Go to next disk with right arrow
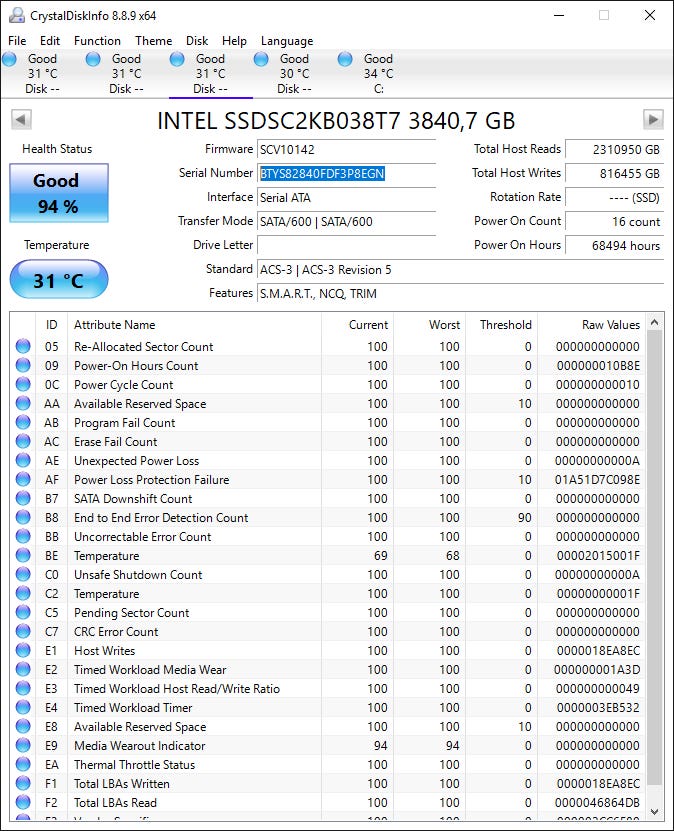Viewport: 674px width, 831px height. click(x=653, y=119)
